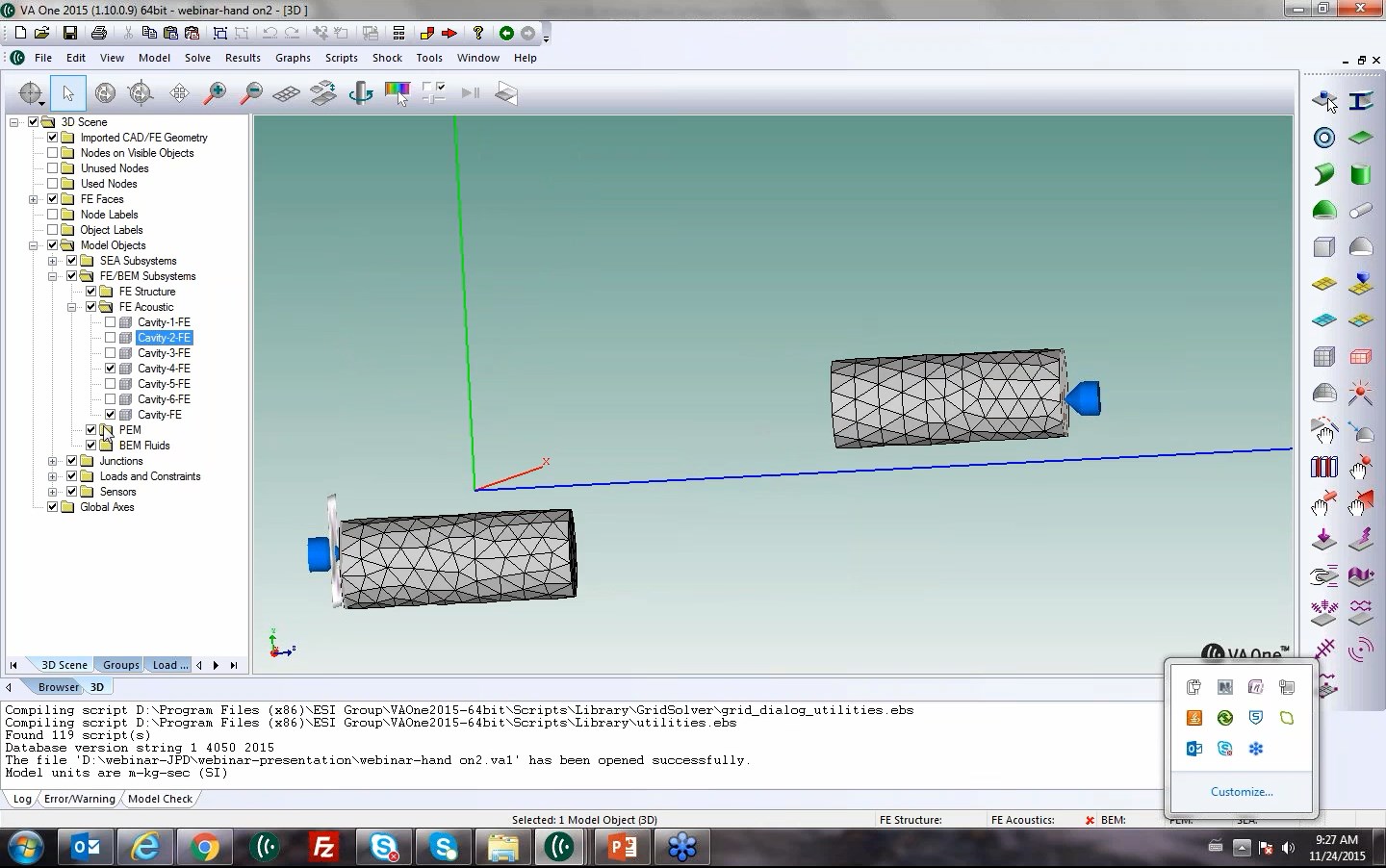Open the Model Check tab
This screenshot has height=868, width=1386.
click(160, 799)
